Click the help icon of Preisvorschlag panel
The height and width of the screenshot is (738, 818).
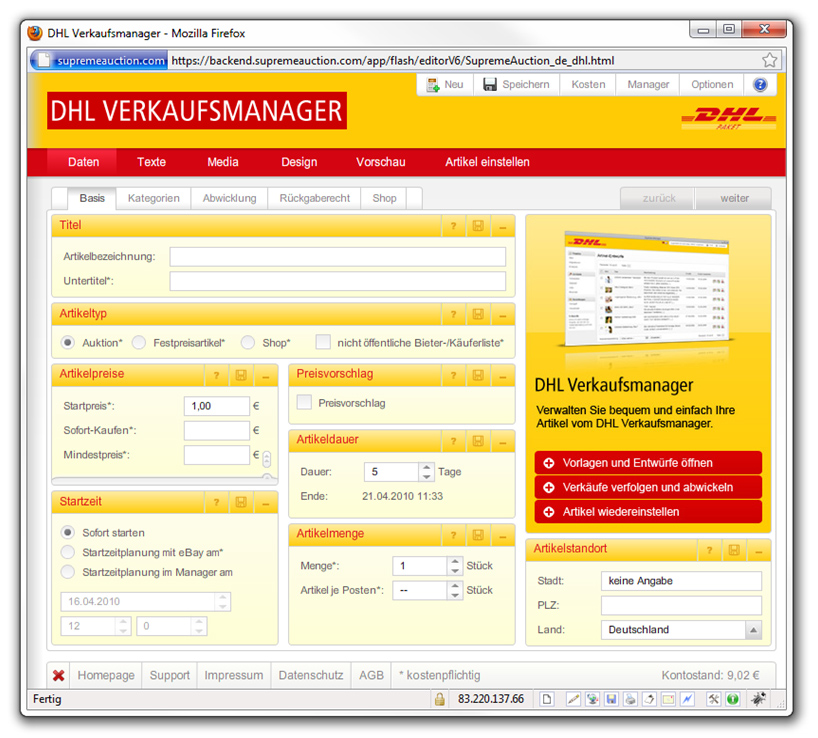coord(453,375)
